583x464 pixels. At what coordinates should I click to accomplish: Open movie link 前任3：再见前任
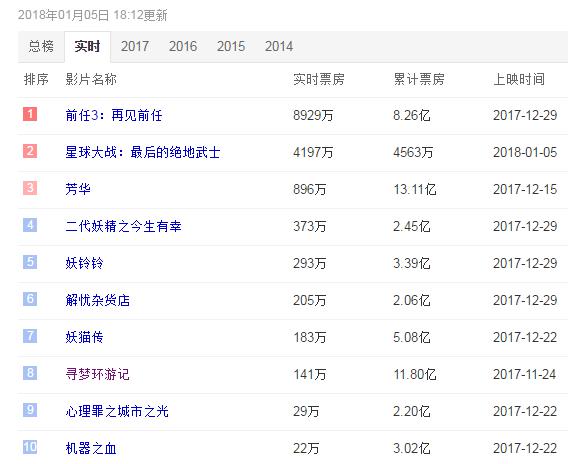(x=114, y=115)
